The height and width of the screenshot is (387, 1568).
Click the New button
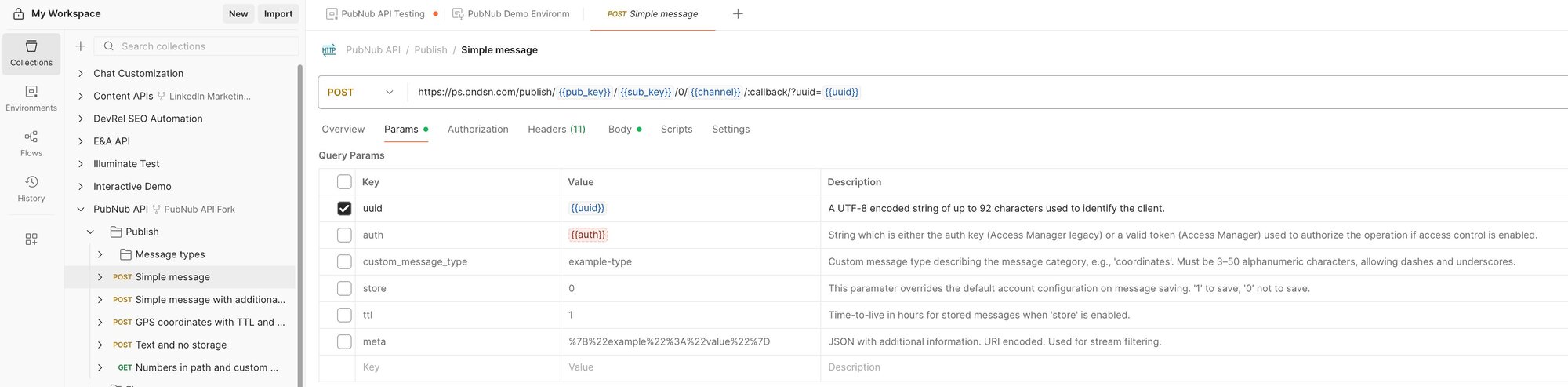tap(238, 13)
